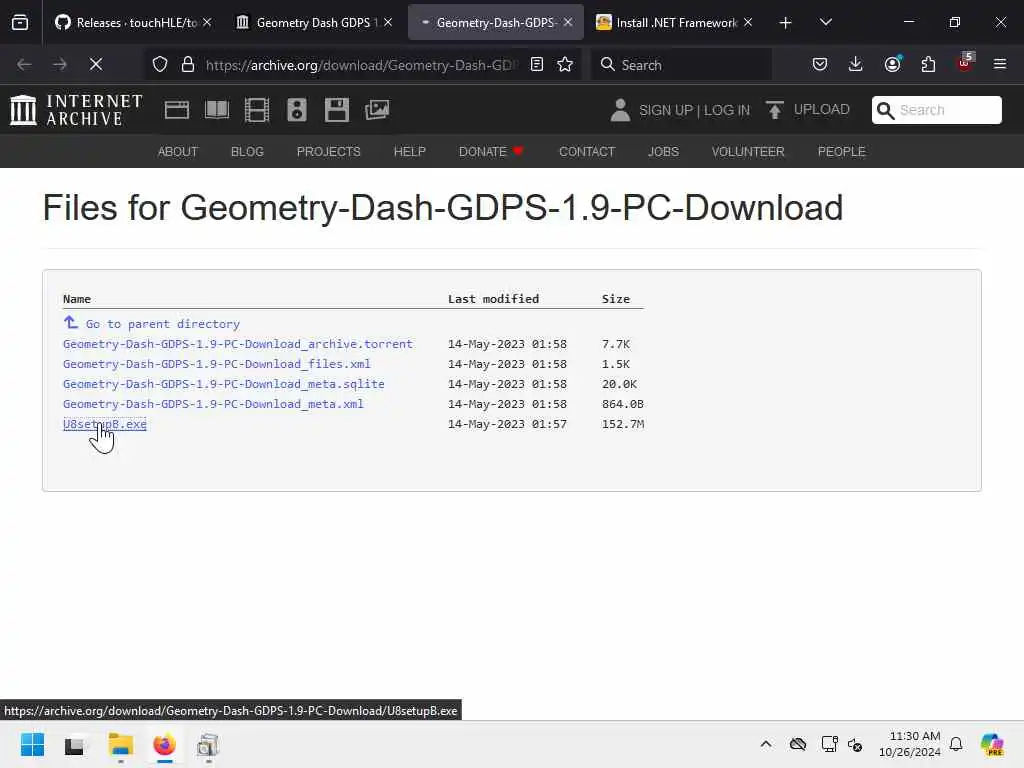Viewport: 1024px width, 768px height.
Task: Open the Download_files.xml link
Action: (216, 364)
